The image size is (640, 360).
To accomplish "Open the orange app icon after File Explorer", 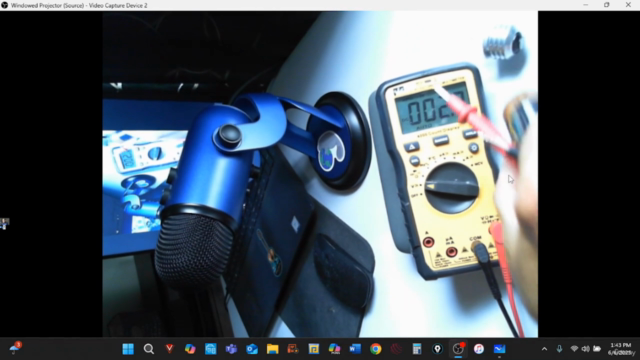I will tap(293, 349).
